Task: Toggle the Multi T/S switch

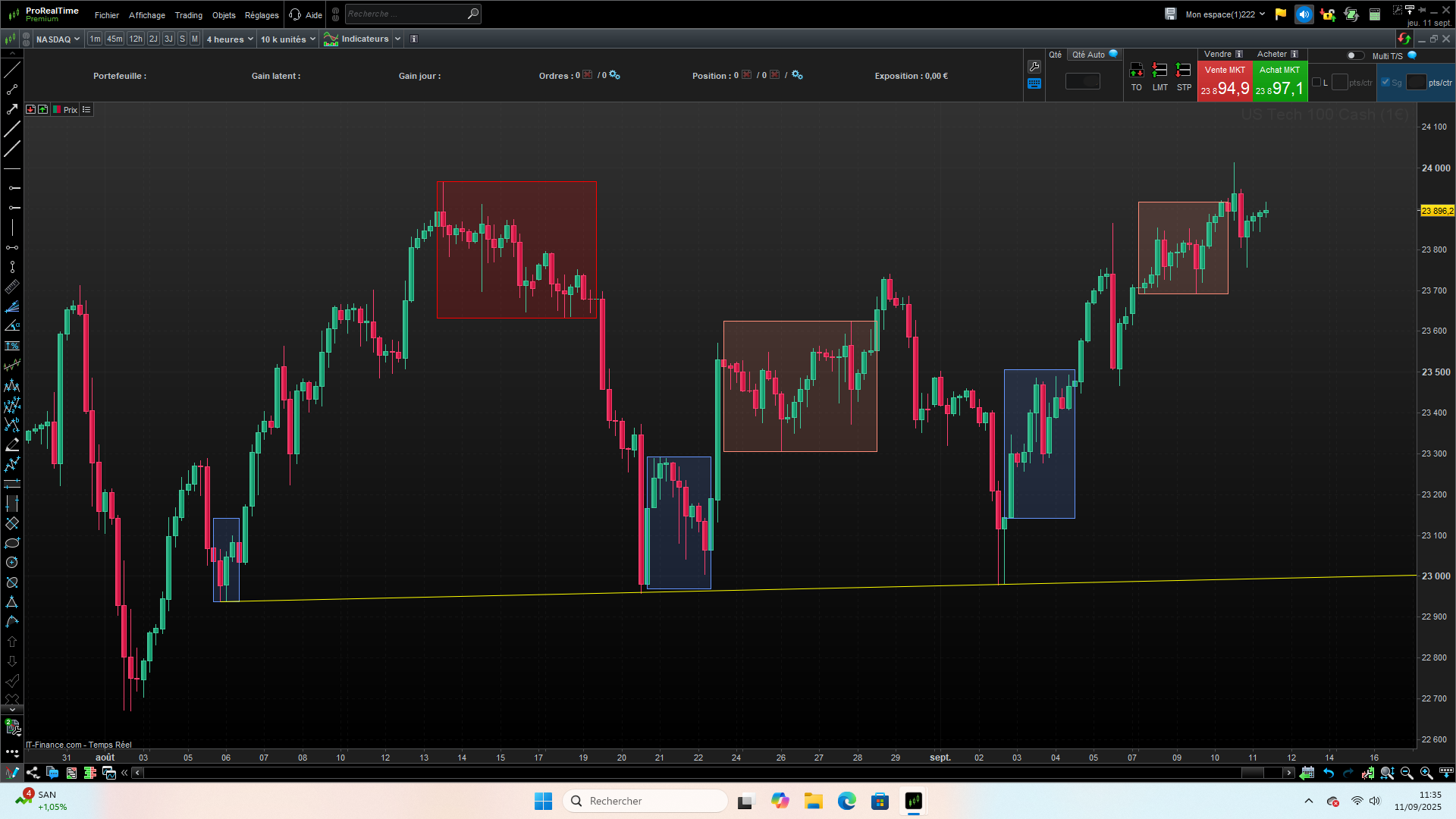Action: click(1354, 55)
